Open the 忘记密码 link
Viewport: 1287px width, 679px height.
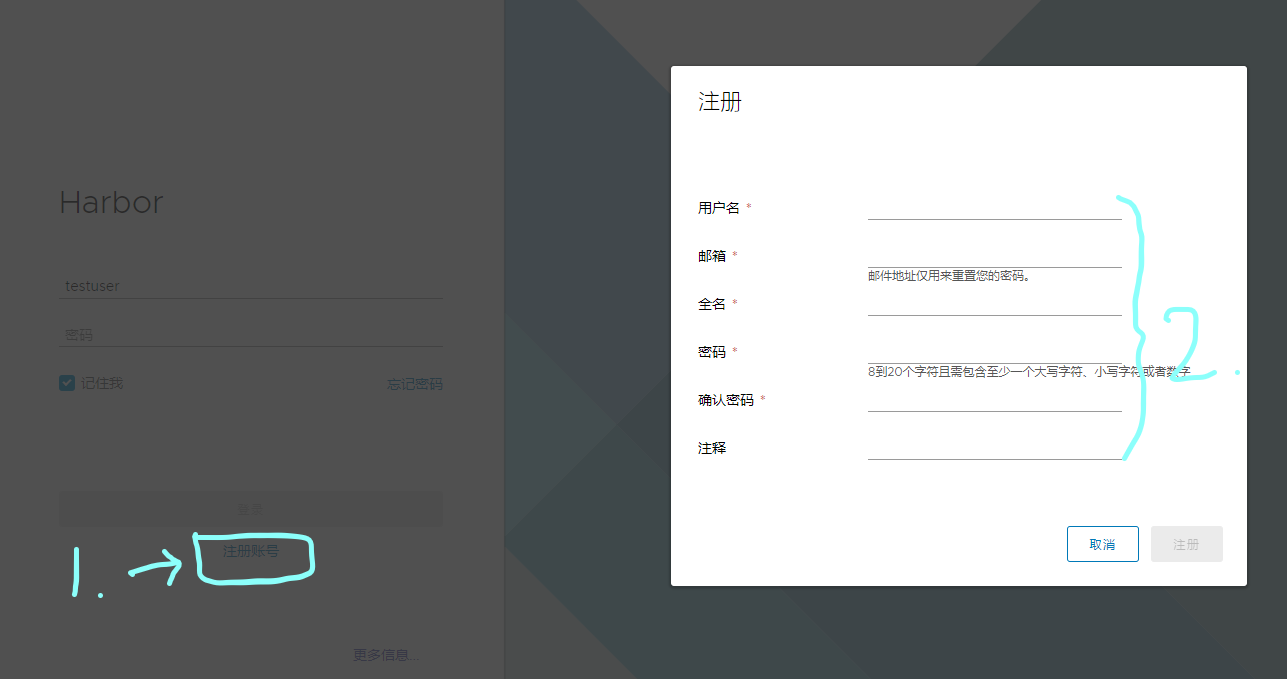point(415,384)
